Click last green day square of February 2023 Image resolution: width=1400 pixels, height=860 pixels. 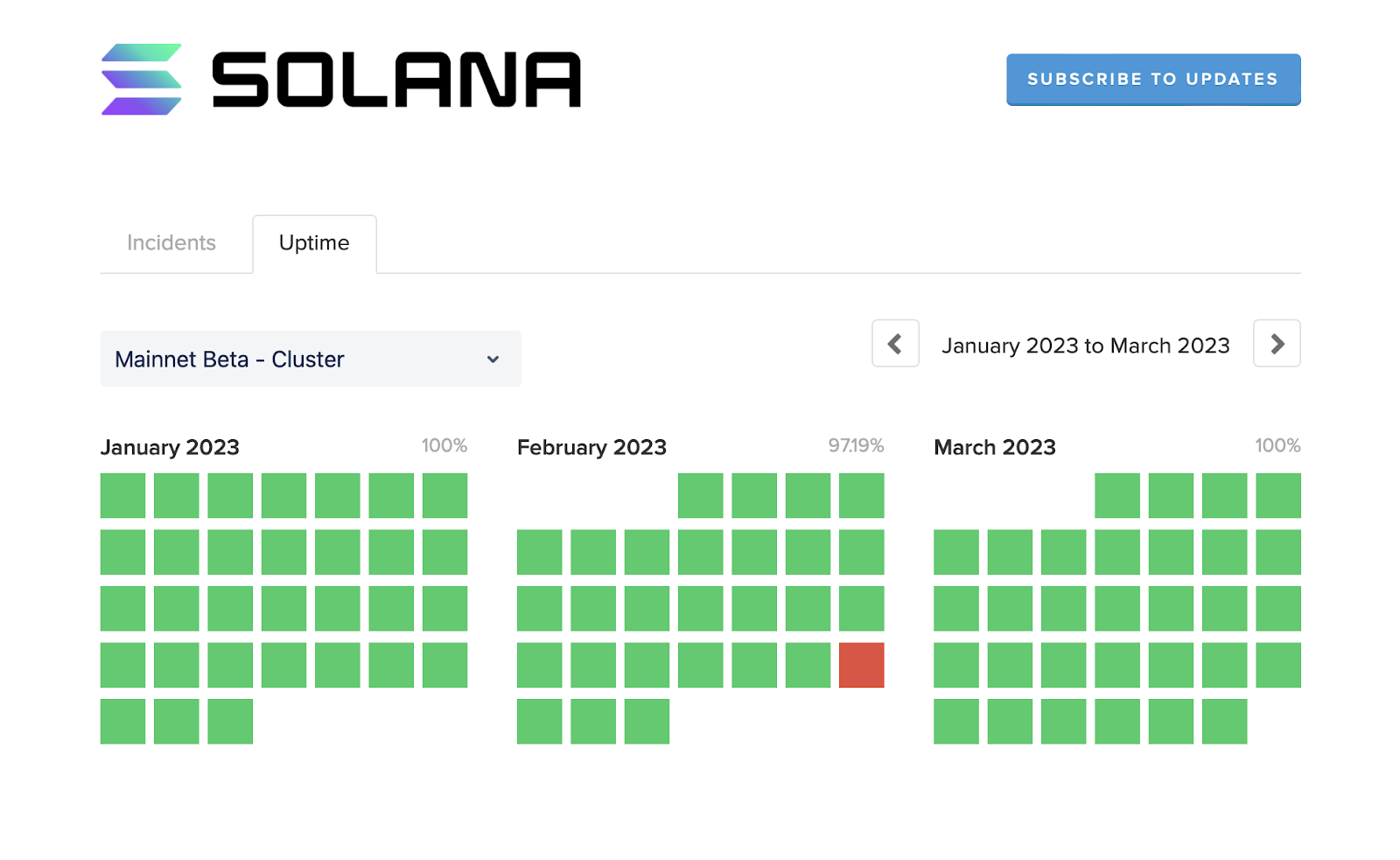(x=647, y=722)
